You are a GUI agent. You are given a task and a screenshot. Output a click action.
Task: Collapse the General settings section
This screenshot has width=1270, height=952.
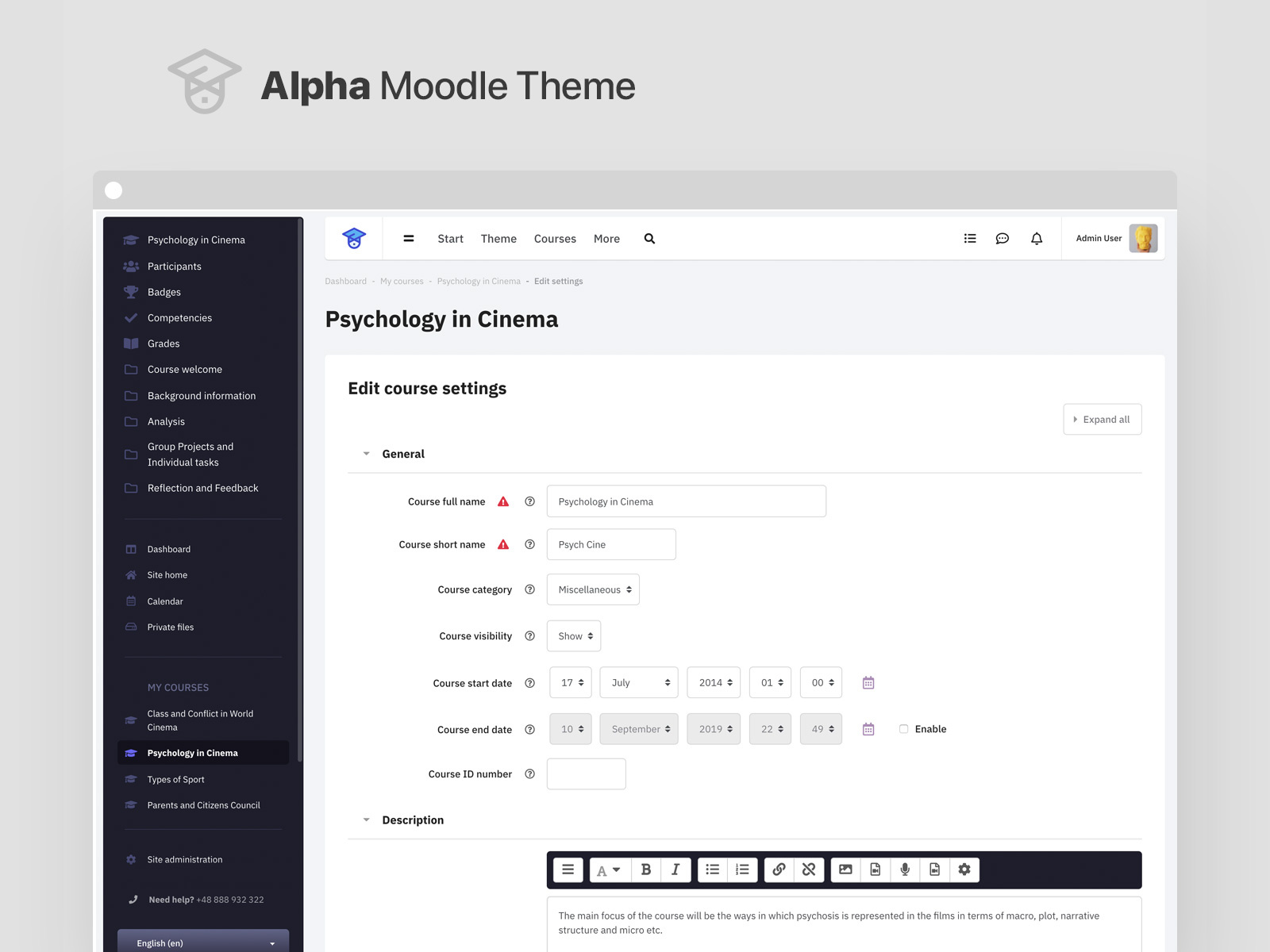tap(366, 453)
